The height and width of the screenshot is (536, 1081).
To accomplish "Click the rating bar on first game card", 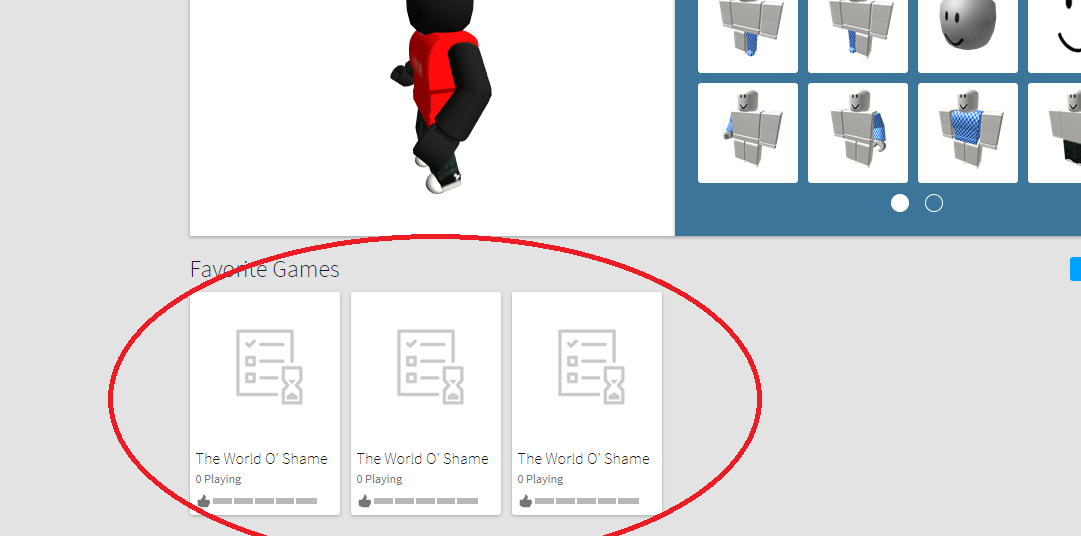I will [265, 500].
